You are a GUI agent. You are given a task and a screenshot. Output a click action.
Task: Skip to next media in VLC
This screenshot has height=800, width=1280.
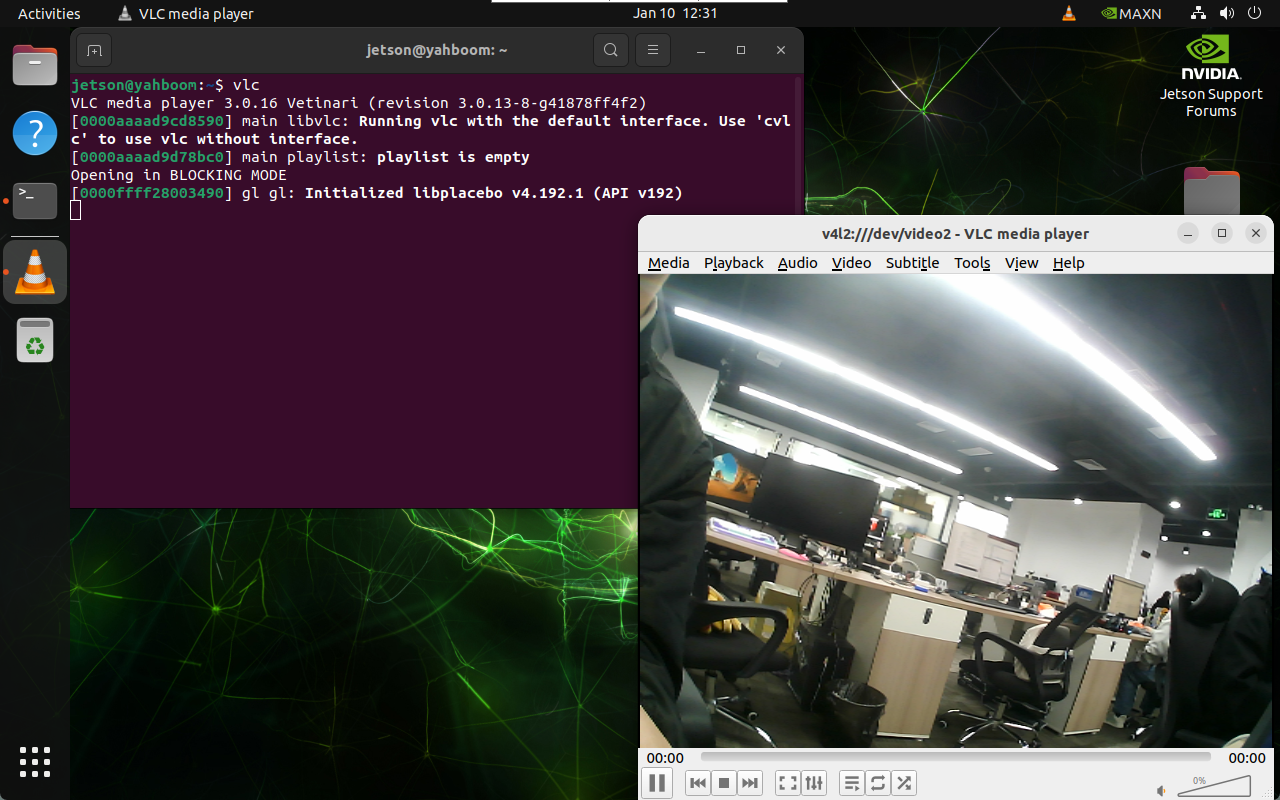(750, 783)
